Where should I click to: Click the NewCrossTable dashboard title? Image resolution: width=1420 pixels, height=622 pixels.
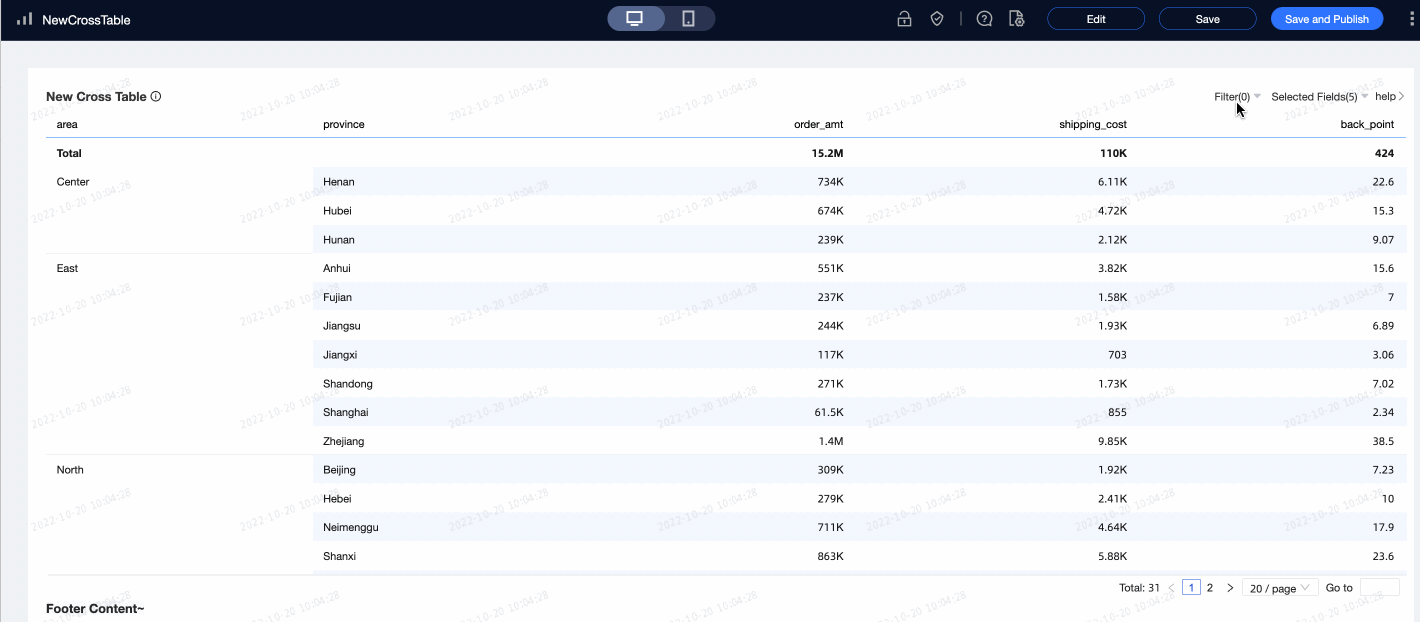pyautogui.click(x=86, y=20)
